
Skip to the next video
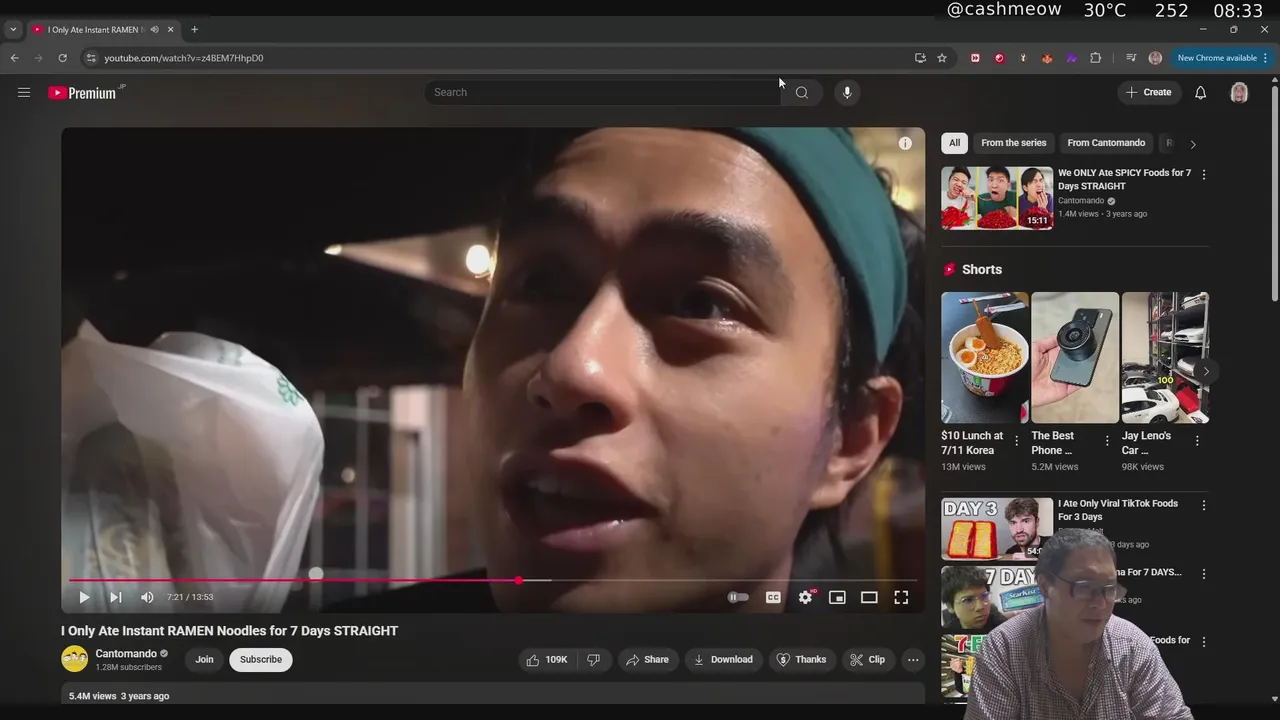pyautogui.click(x=116, y=597)
